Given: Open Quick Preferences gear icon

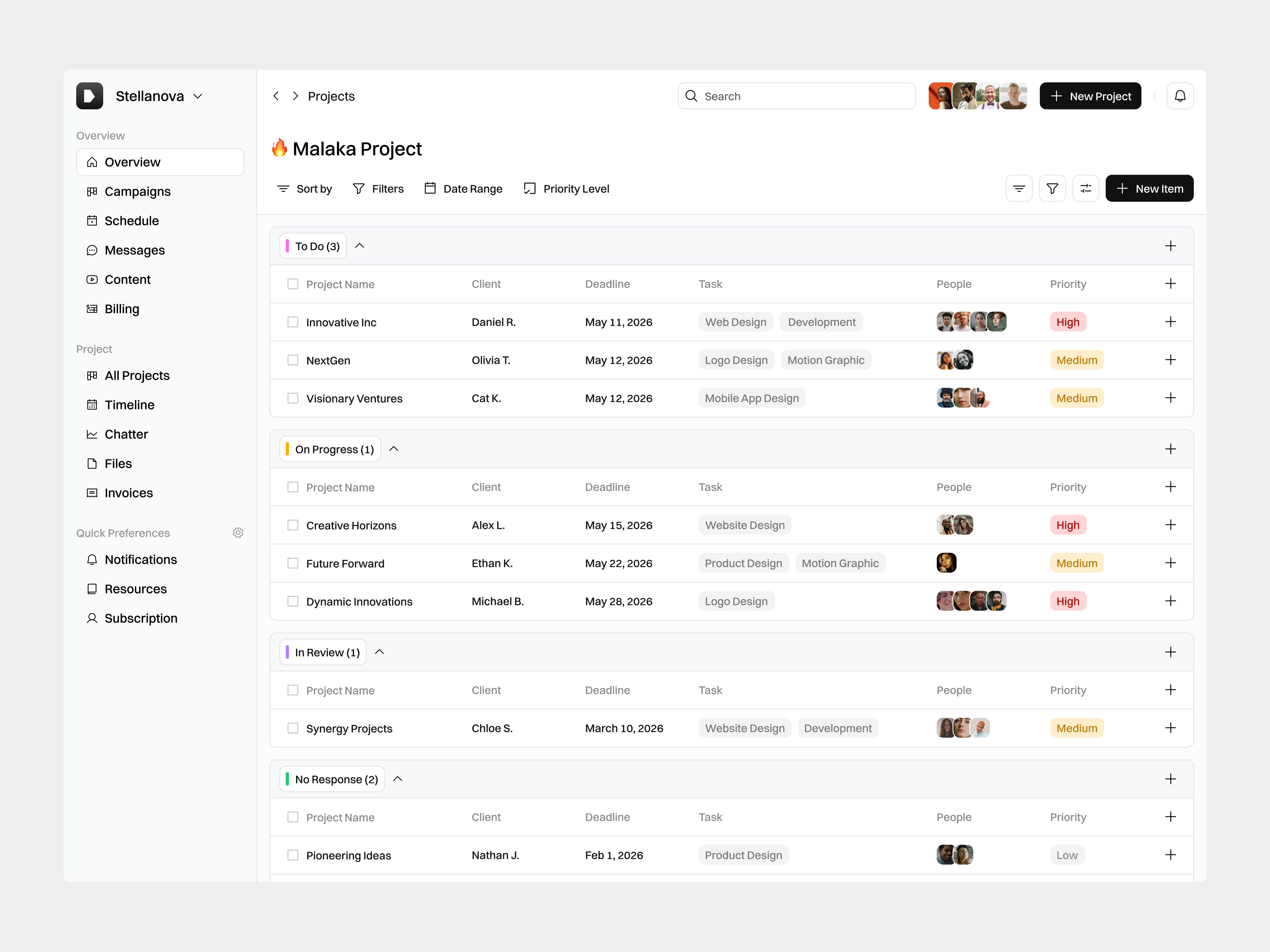Looking at the screenshot, I should pyautogui.click(x=238, y=532).
